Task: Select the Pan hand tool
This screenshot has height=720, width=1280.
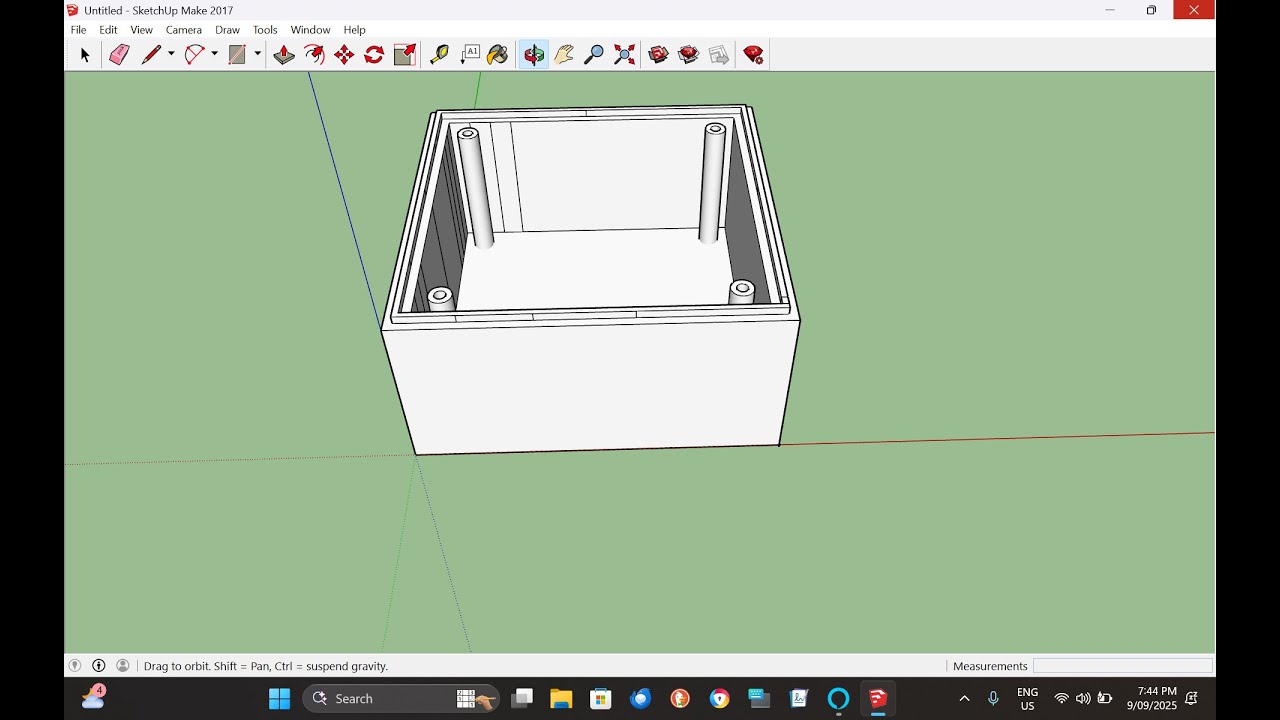Action: click(564, 55)
